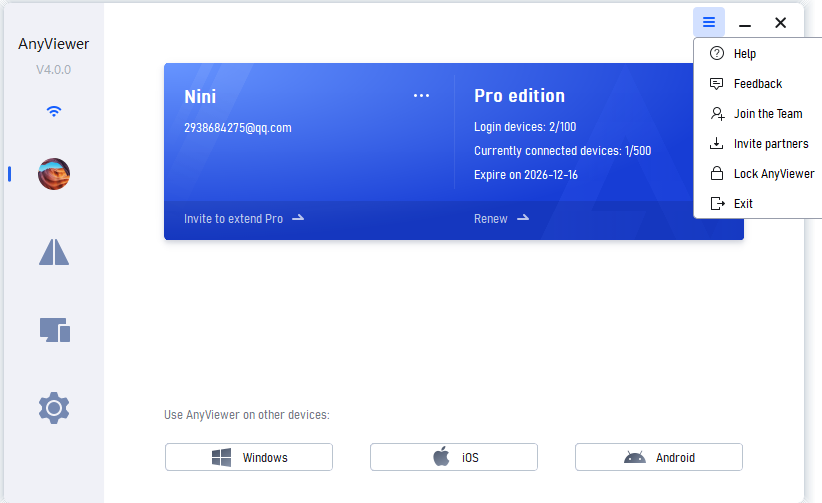Click the Android download button

point(658,457)
